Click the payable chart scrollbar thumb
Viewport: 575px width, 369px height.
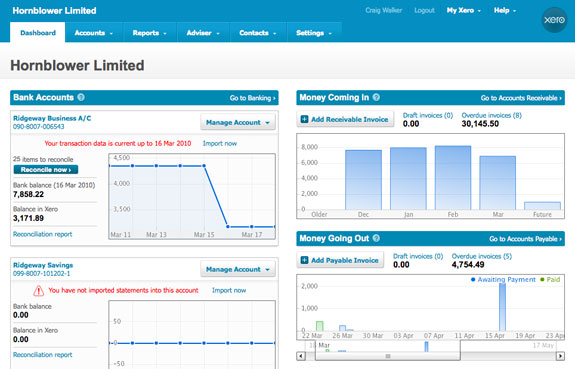[388, 356]
